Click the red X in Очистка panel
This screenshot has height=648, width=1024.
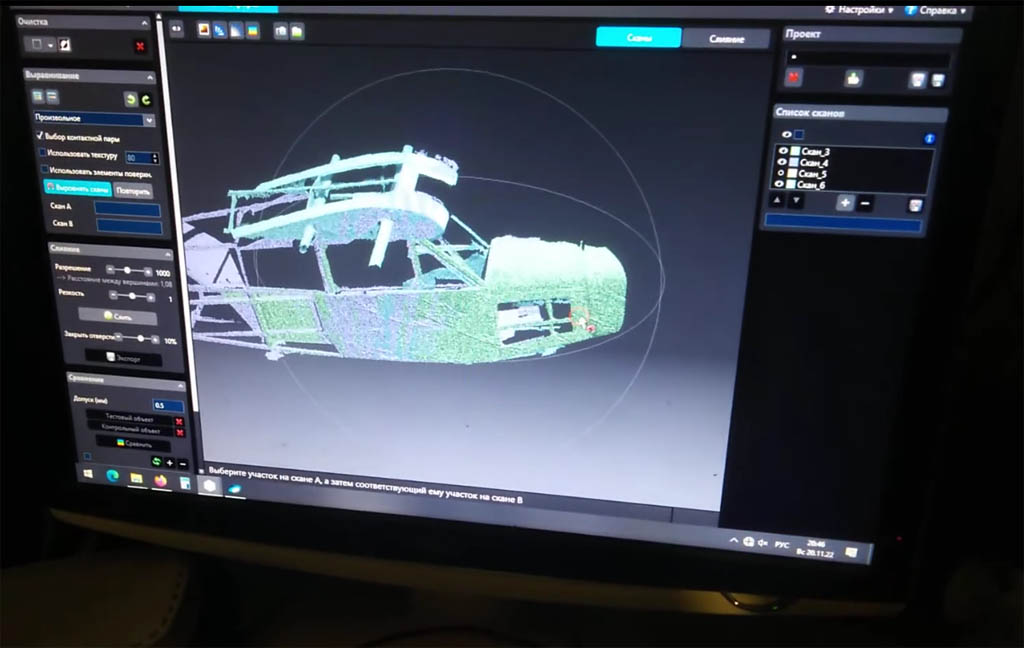pyautogui.click(x=140, y=46)
